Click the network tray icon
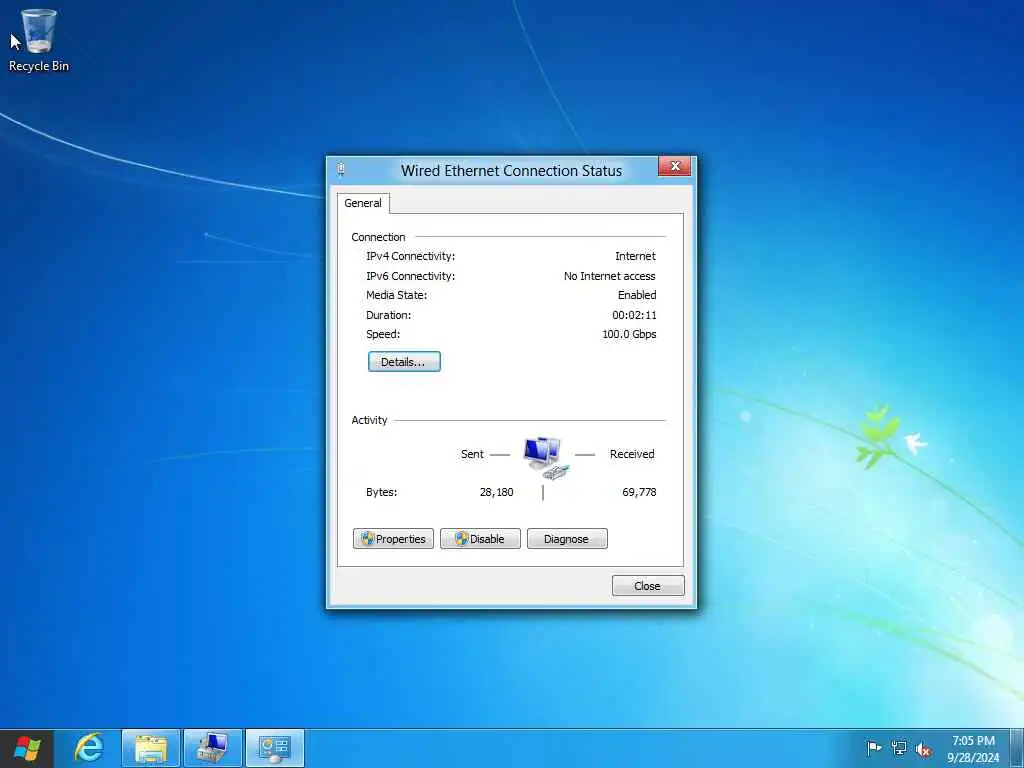The width and height of the screenshot is (1024, 768). pyautogui.click(x=899, y=748)
